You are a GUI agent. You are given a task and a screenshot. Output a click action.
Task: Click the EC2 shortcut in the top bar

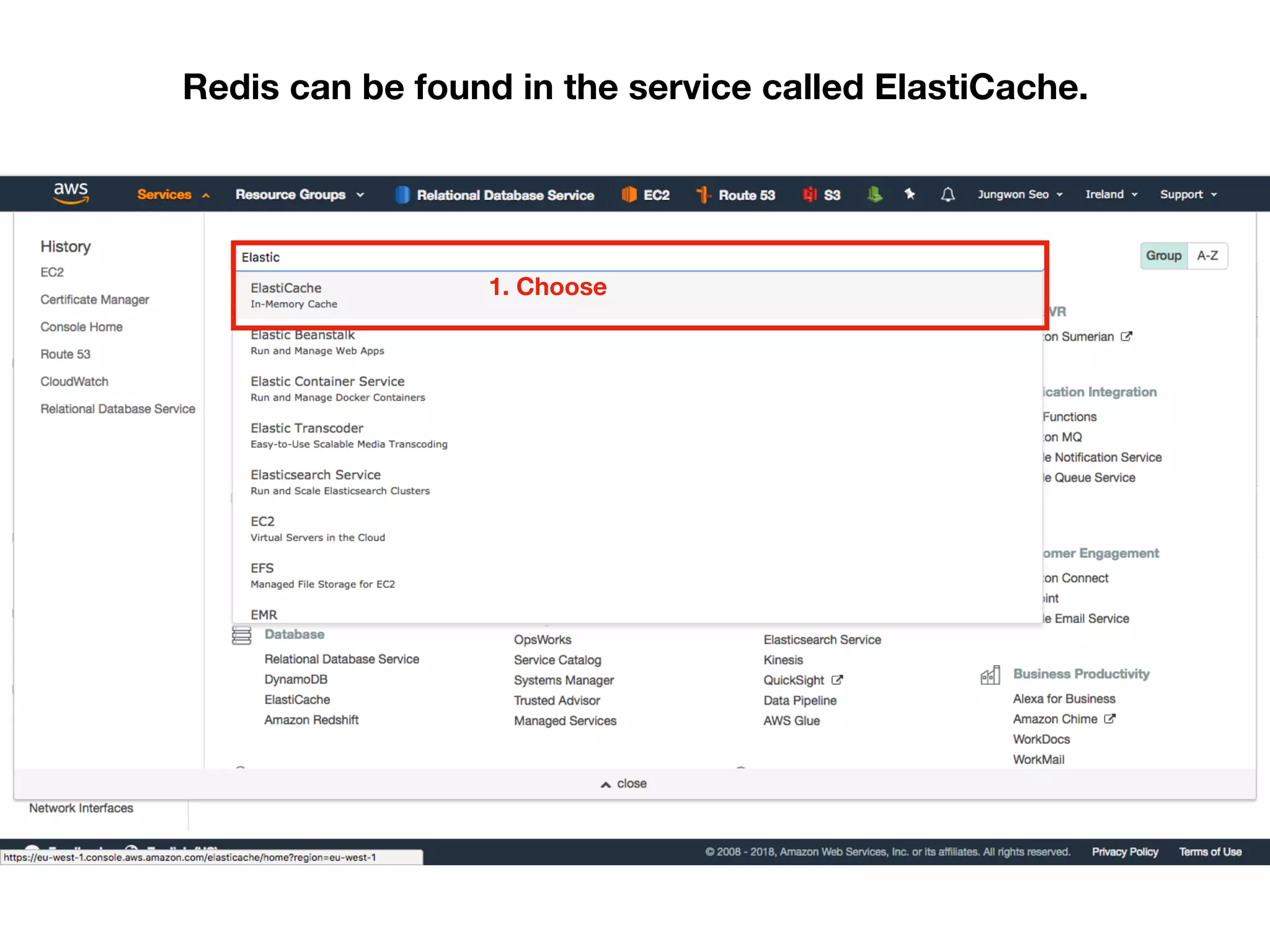point(646,195)
